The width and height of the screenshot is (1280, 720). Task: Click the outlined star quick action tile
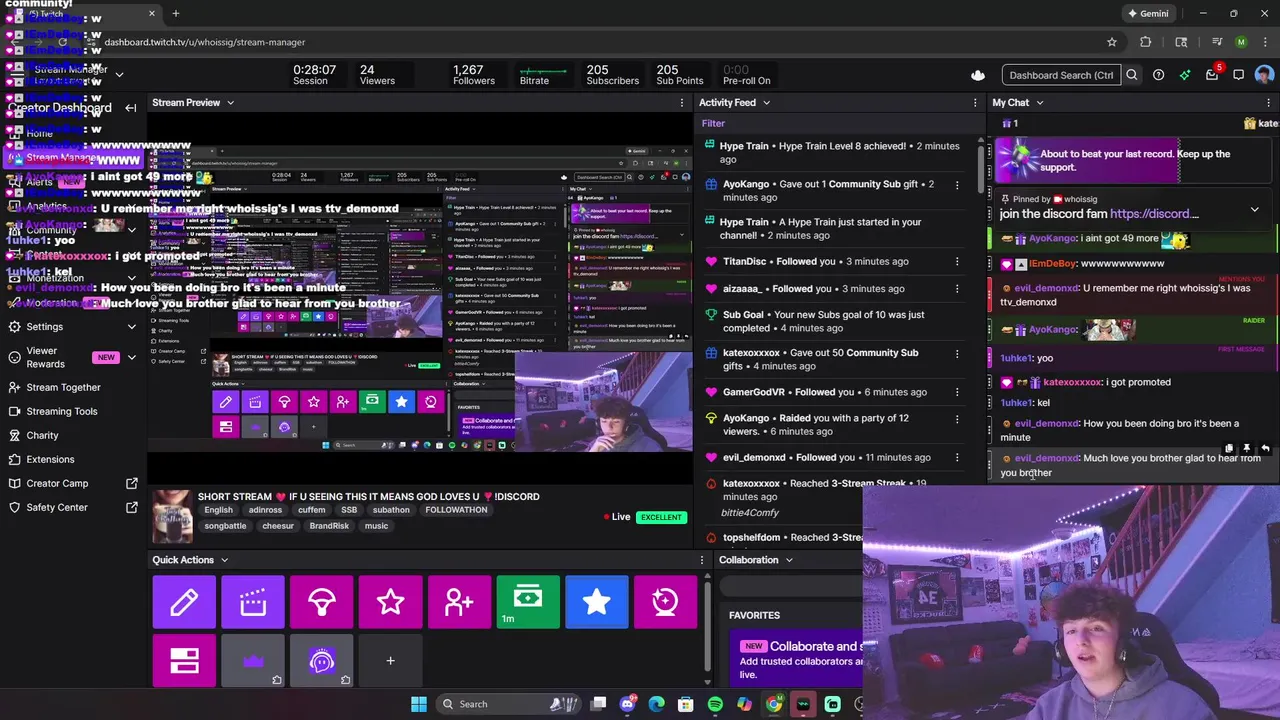tap(391, 602)
